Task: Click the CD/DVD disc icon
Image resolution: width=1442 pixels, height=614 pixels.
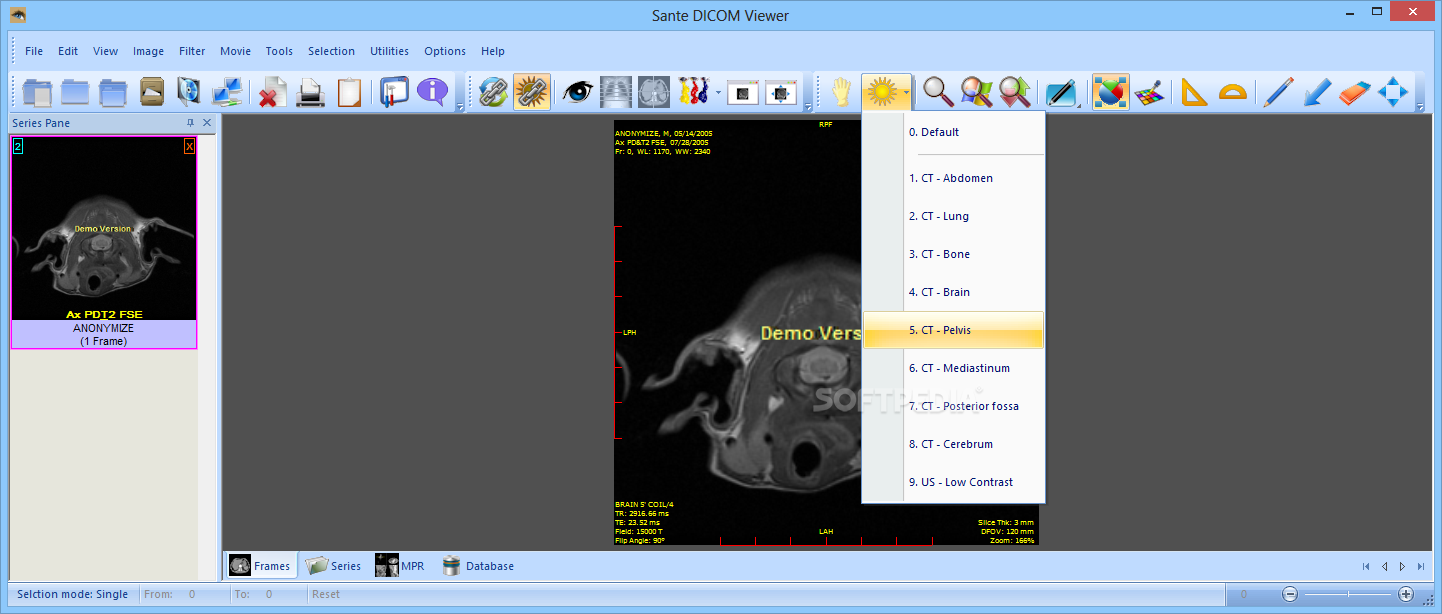Action: pos(189,92)
